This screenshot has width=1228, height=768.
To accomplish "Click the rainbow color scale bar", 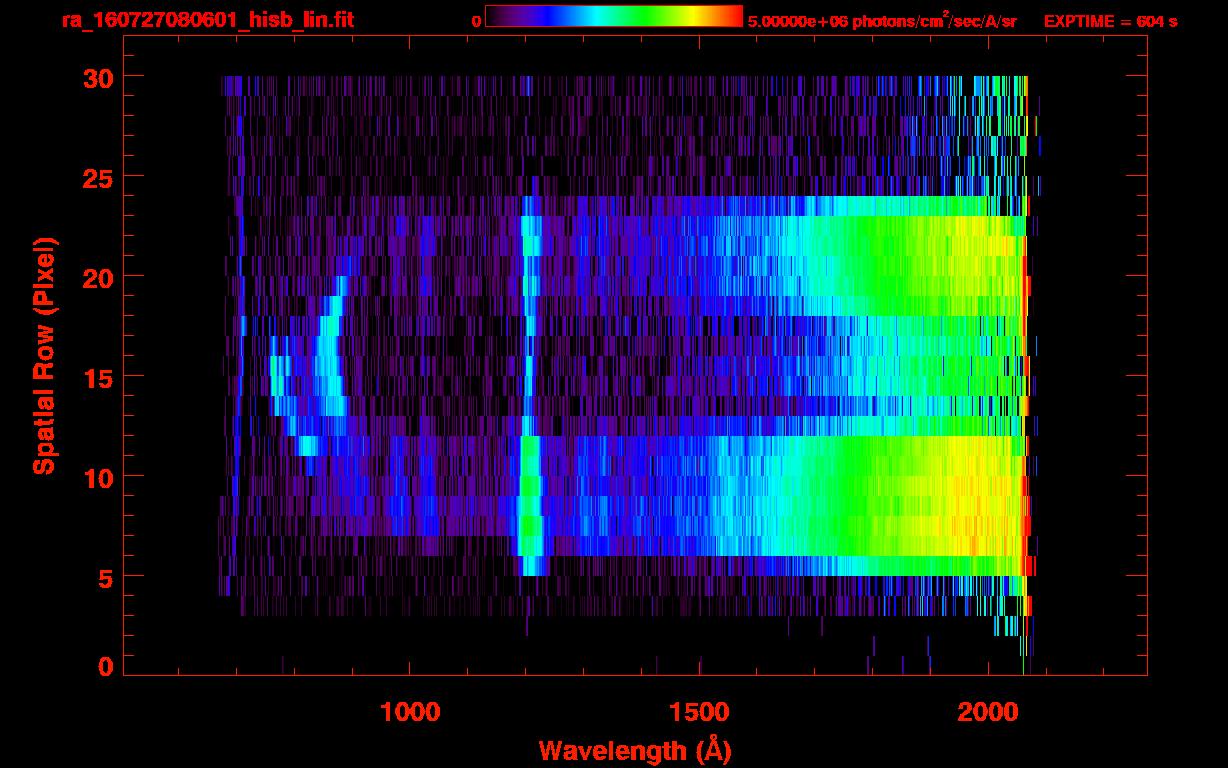I will pyautogui.click(x=613, y=16).
